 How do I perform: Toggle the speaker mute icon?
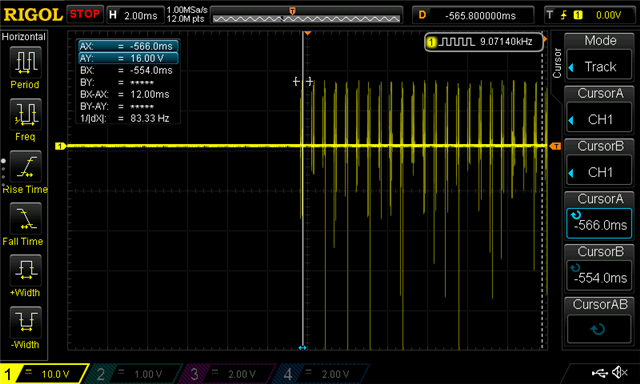[620, 372]
